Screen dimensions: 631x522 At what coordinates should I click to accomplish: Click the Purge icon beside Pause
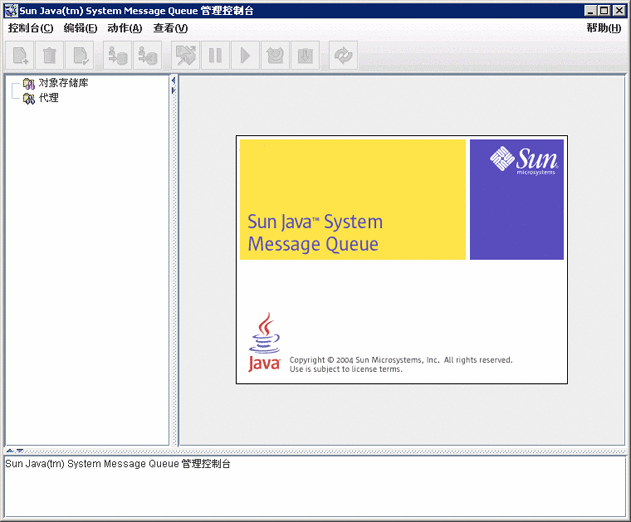point(186,55)
